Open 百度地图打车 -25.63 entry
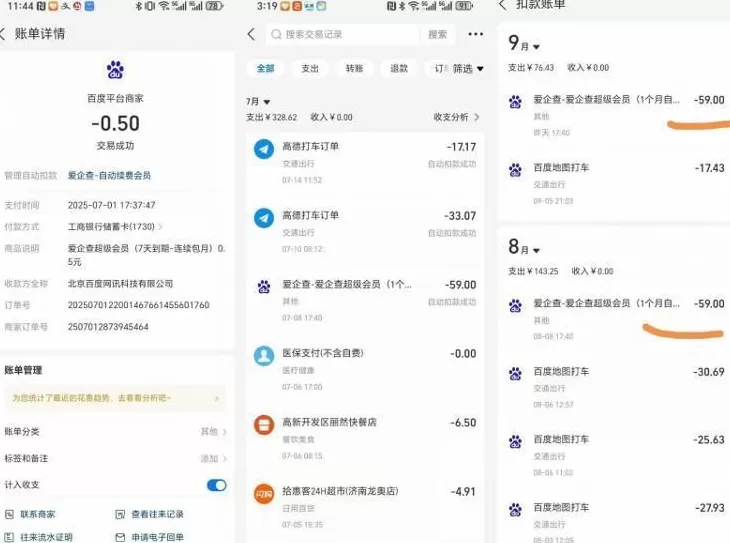The width and height of the screenshot is (730, 543). [616, 455]
